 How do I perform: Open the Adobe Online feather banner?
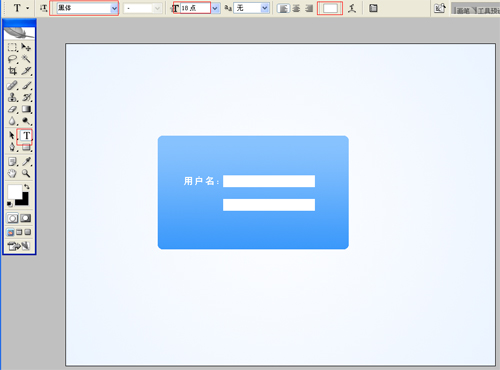coord(19,32)
